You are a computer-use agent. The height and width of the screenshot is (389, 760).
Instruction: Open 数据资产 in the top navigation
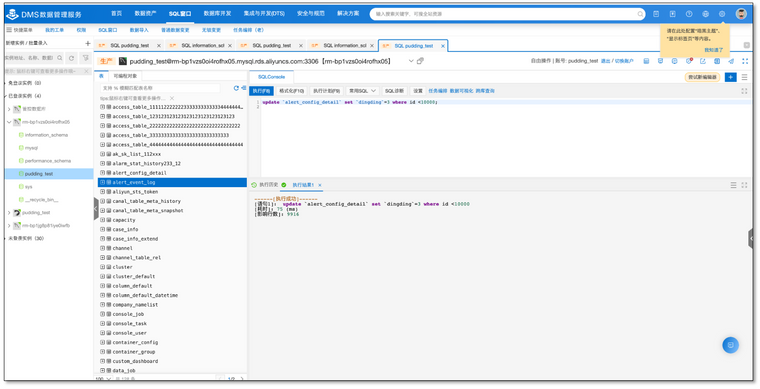pos(145,14)
